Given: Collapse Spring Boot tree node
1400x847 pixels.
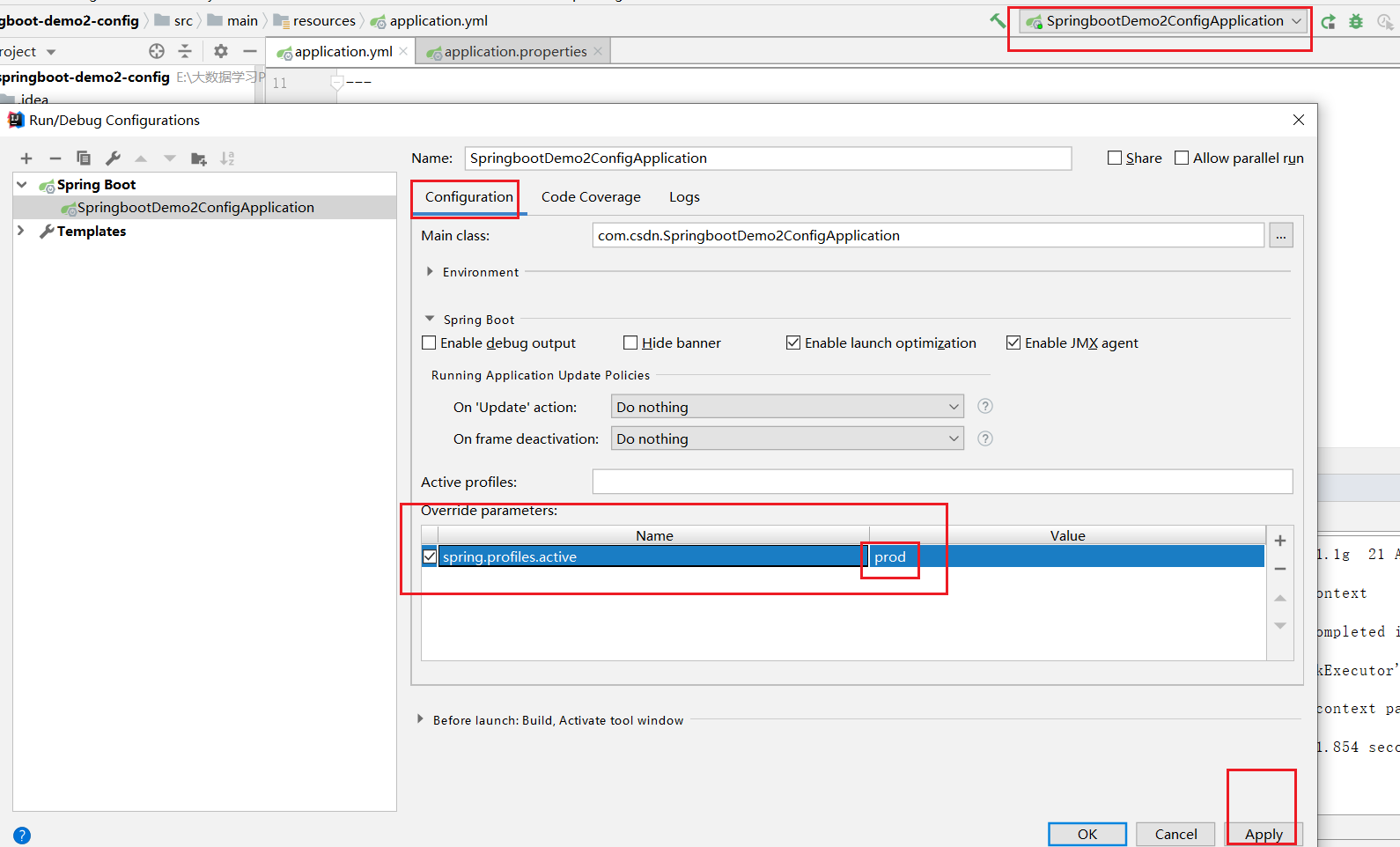Looking at the screenshot, I should 22,184.
